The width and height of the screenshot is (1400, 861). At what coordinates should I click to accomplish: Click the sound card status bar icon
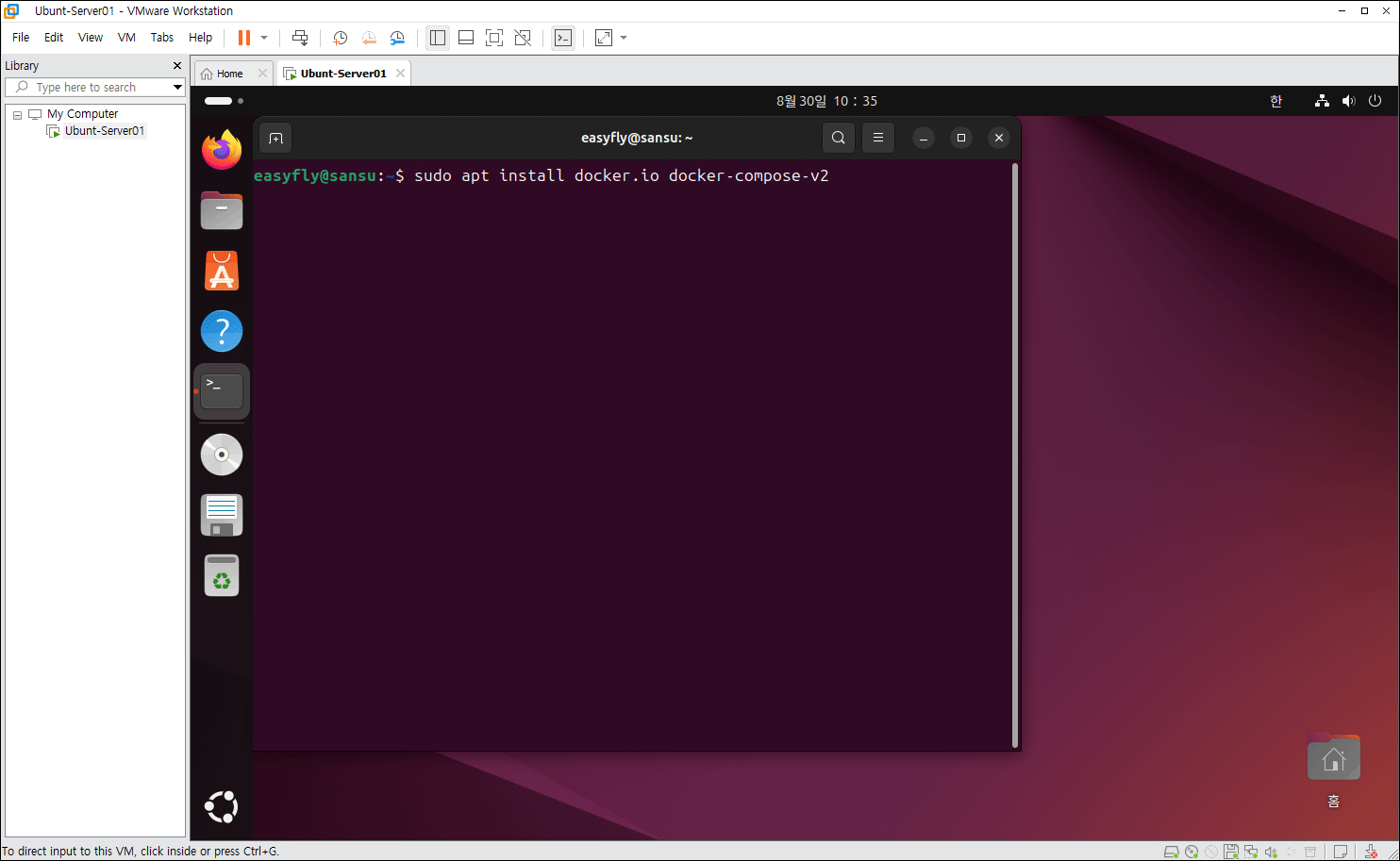point(1271,852)
